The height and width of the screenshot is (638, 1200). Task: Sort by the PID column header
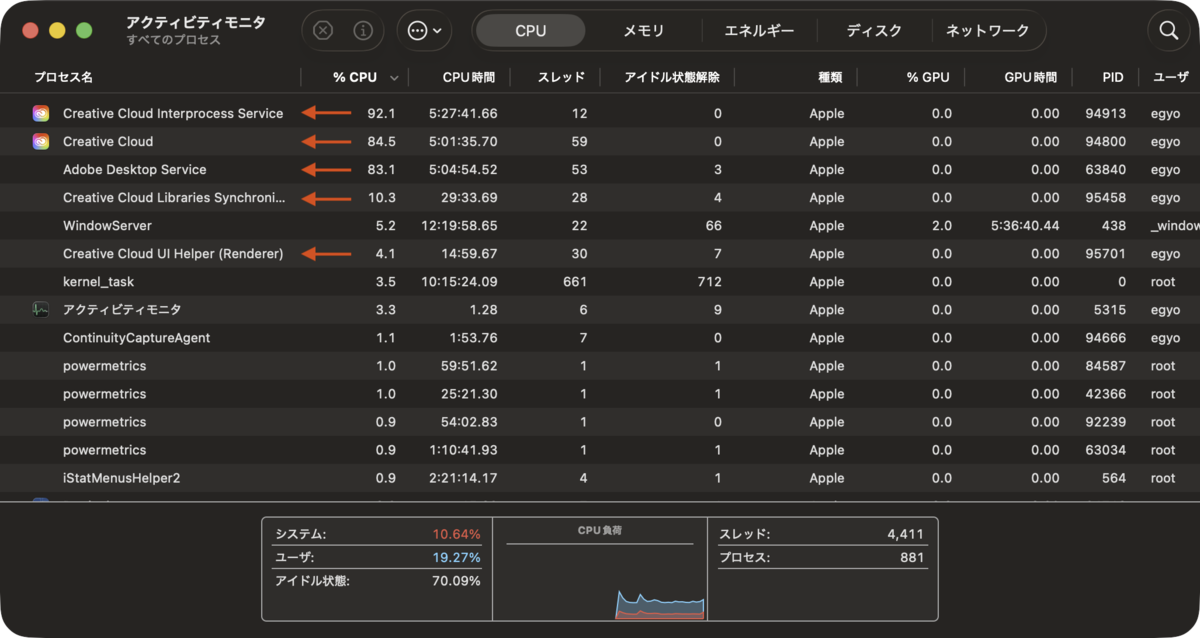click(x=1113, y=77)
